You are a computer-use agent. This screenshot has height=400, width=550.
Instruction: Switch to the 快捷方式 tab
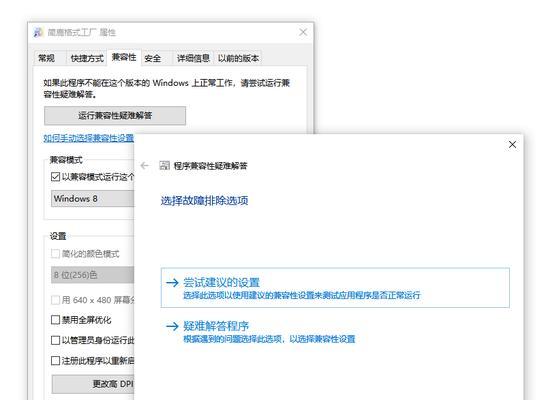click(87, 58)
